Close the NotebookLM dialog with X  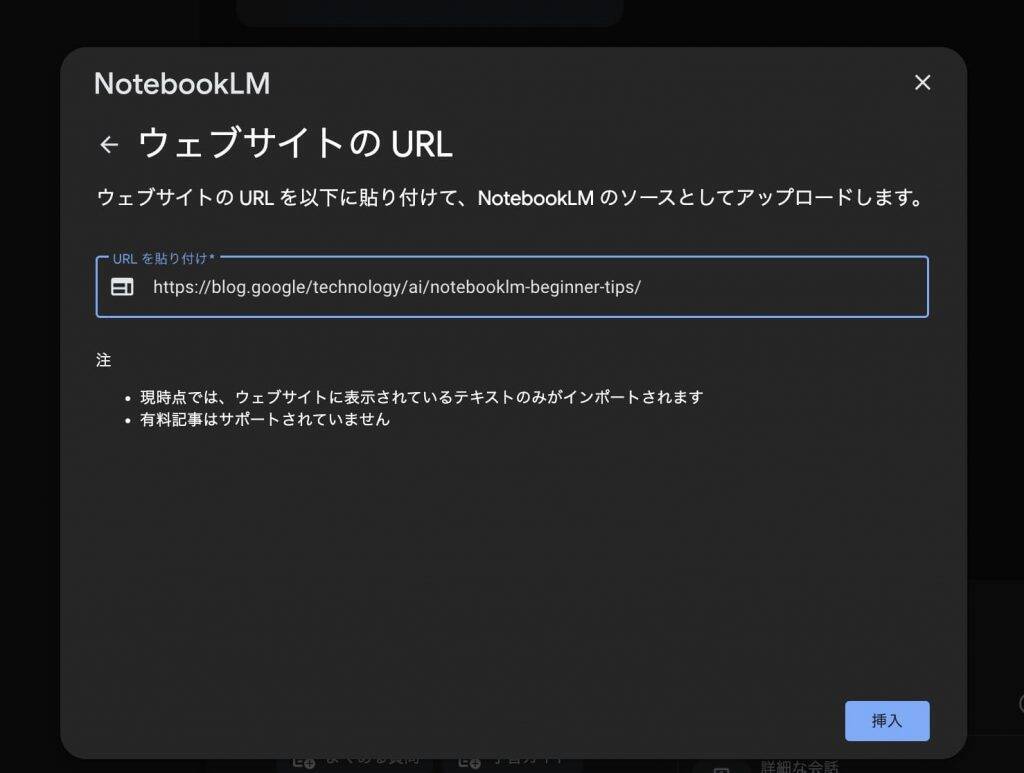pyautogui.click(x=922, y=83)
